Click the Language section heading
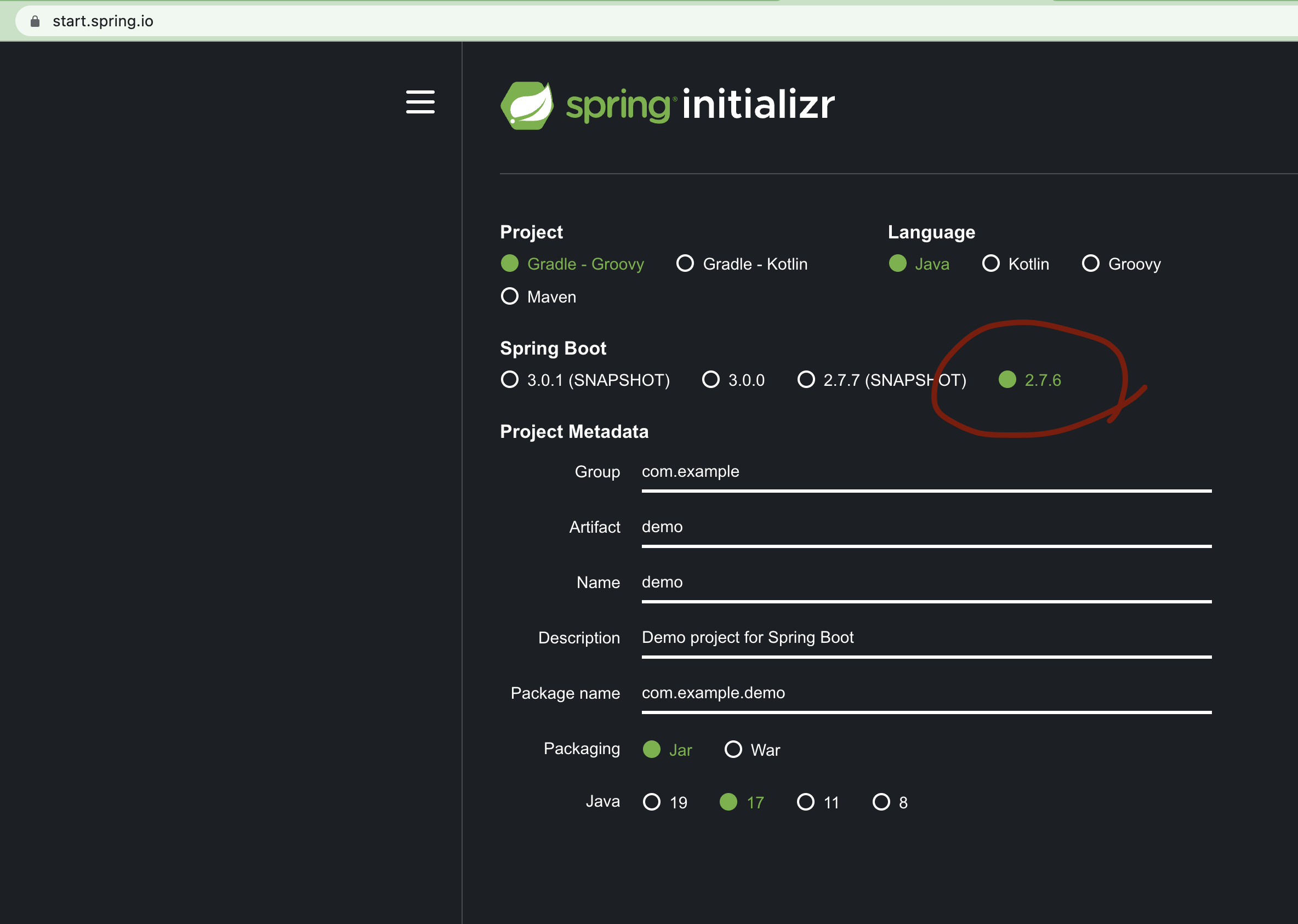This screenshot has width=1298, height=924. tap(931, 232)
